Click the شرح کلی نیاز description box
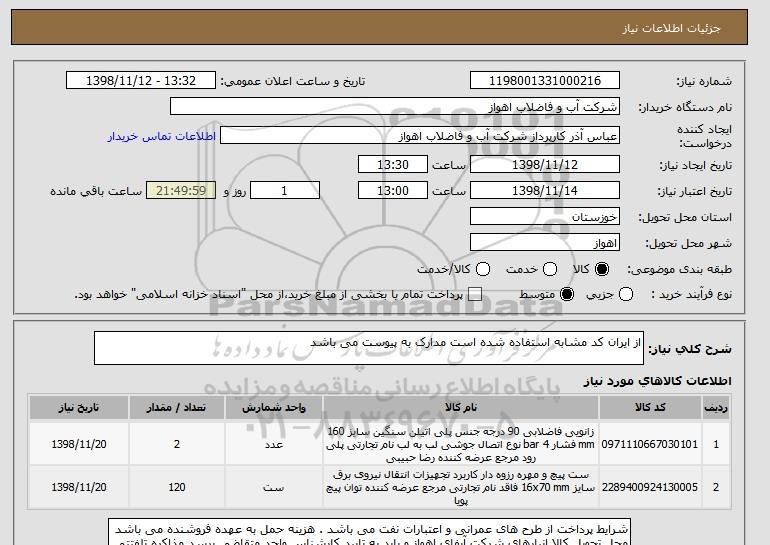Viewport: 770px width, 545px height. click(x=369, y=348)
